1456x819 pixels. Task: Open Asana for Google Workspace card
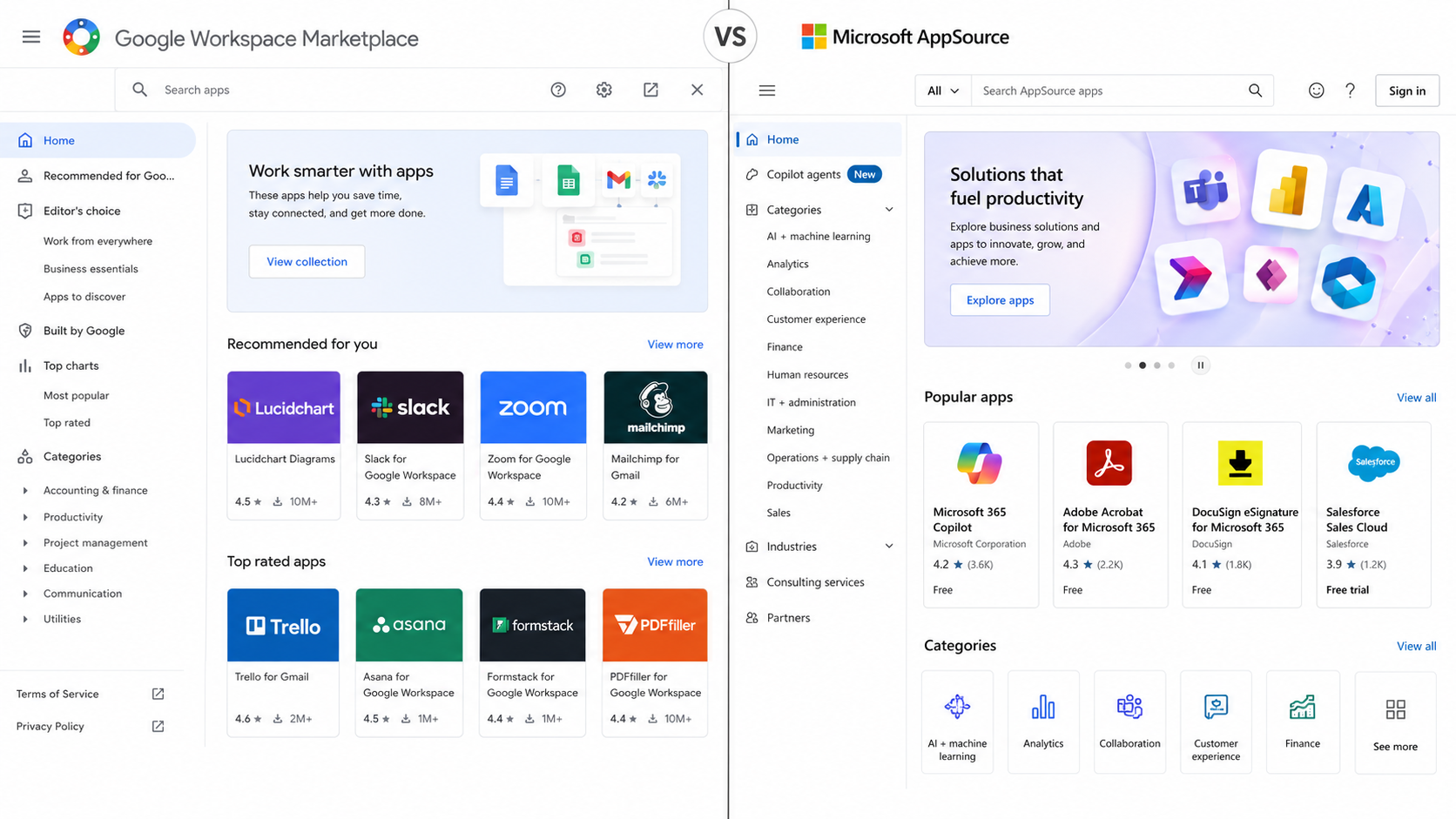pos(409,662)
